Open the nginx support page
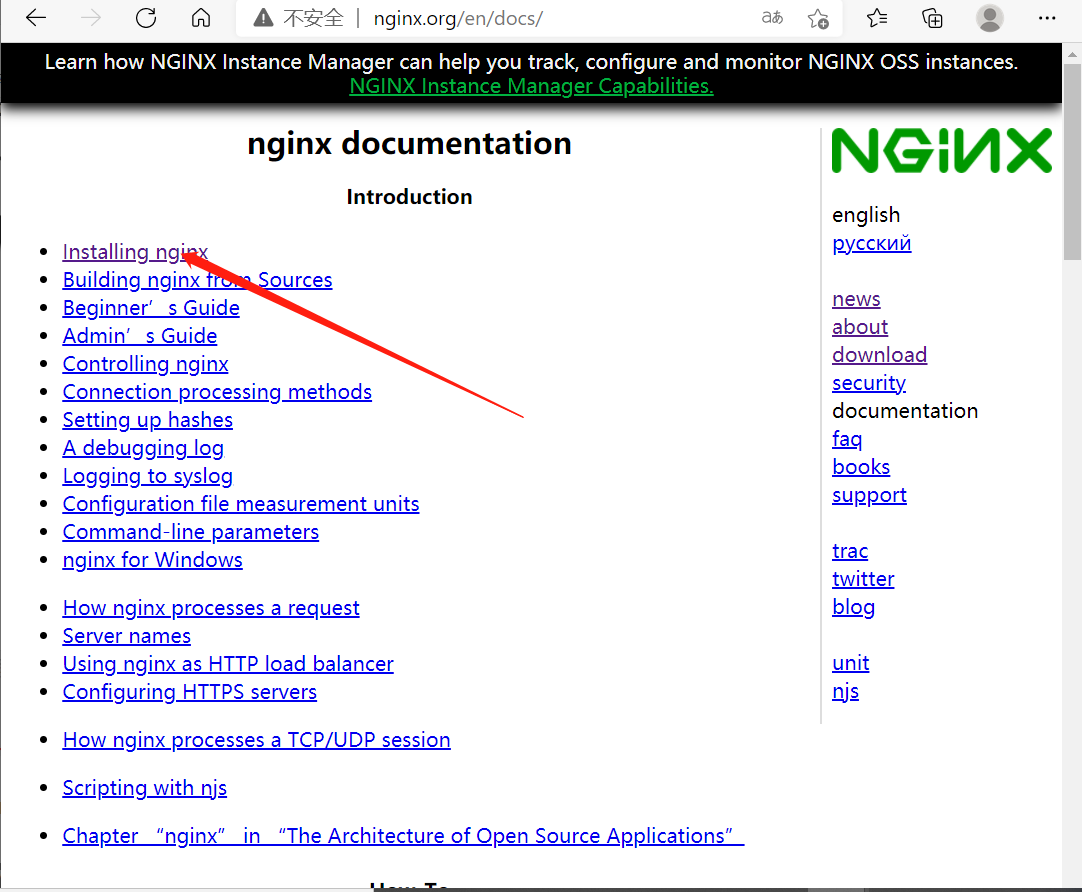 pos(869,494)
